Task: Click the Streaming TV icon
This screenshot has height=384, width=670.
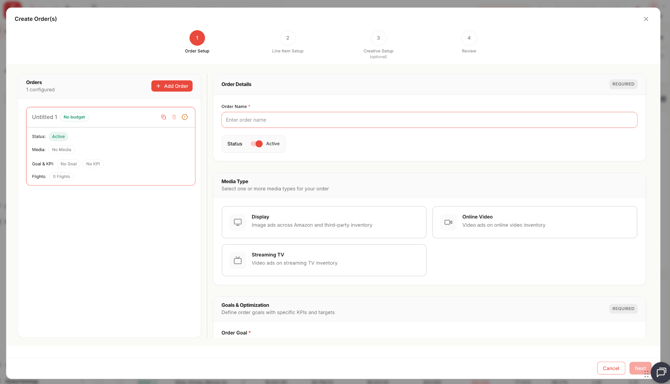Action: (238, 260)
